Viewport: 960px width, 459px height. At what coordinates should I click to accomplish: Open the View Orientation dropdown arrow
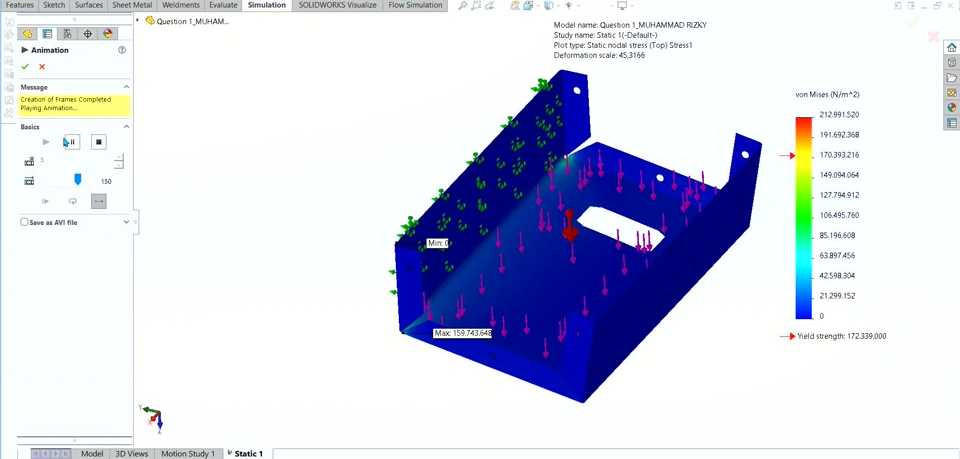click(x=538, y=6)
